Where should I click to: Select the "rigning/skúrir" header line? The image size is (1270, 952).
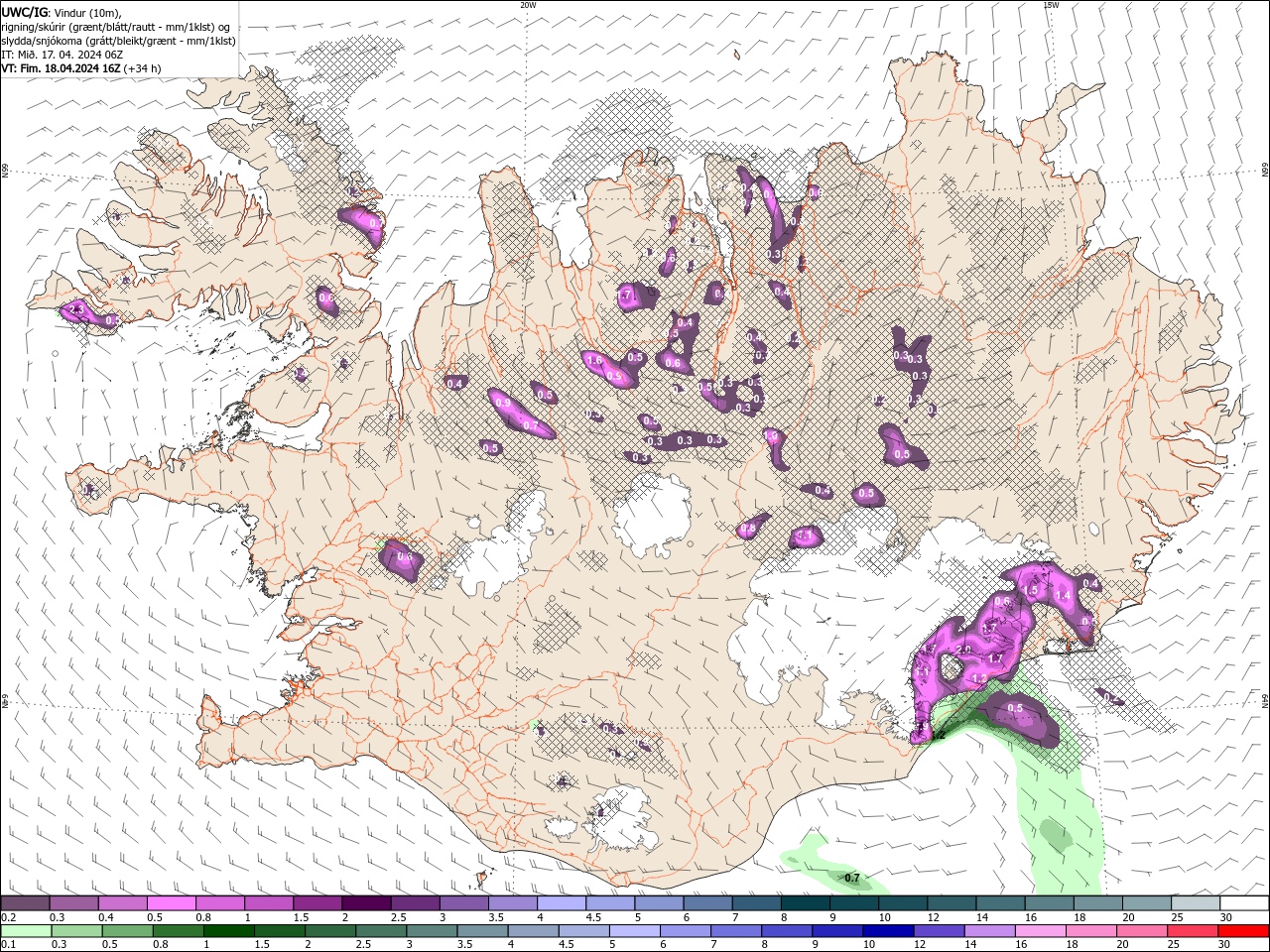point(116,27)
